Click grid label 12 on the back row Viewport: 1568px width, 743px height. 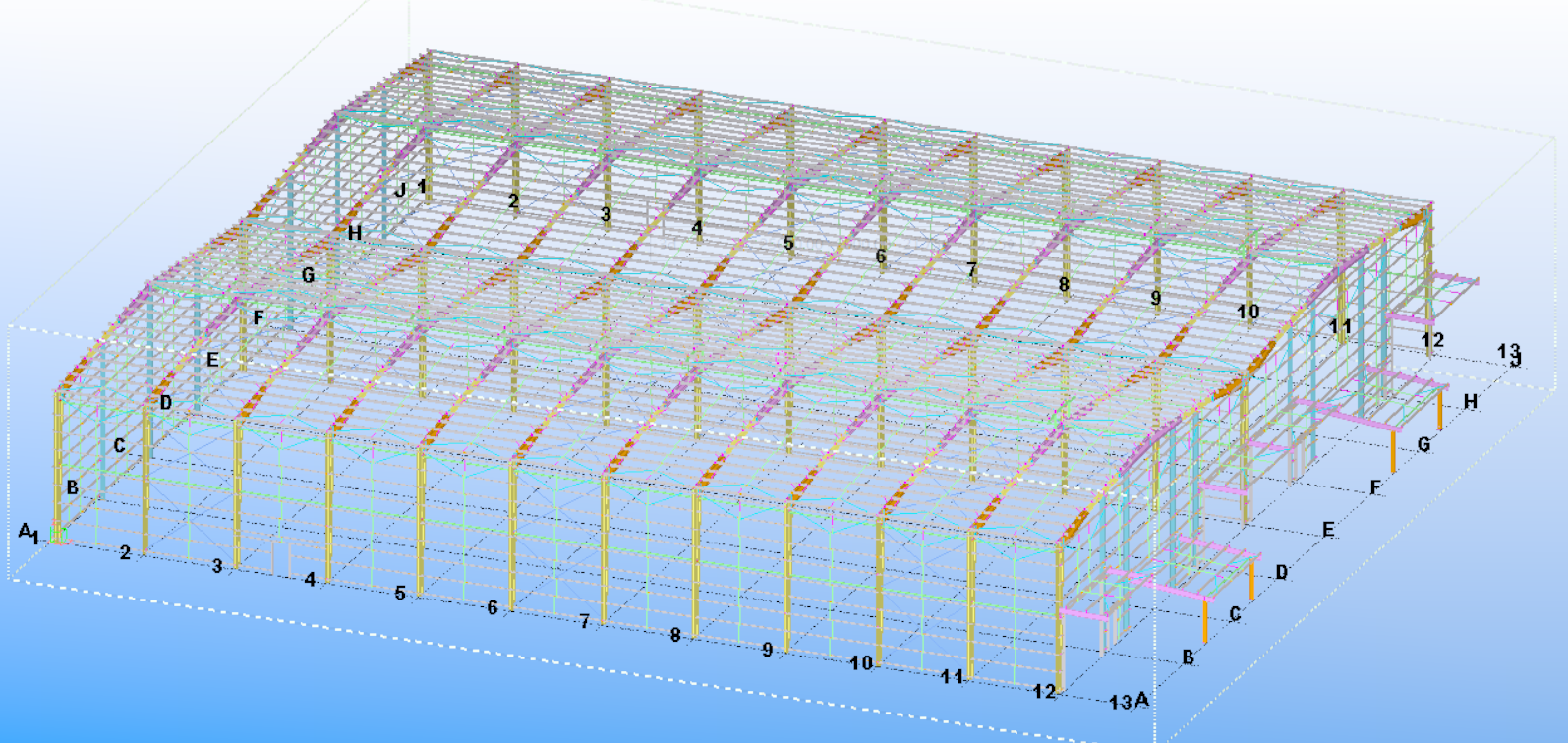1432,340
